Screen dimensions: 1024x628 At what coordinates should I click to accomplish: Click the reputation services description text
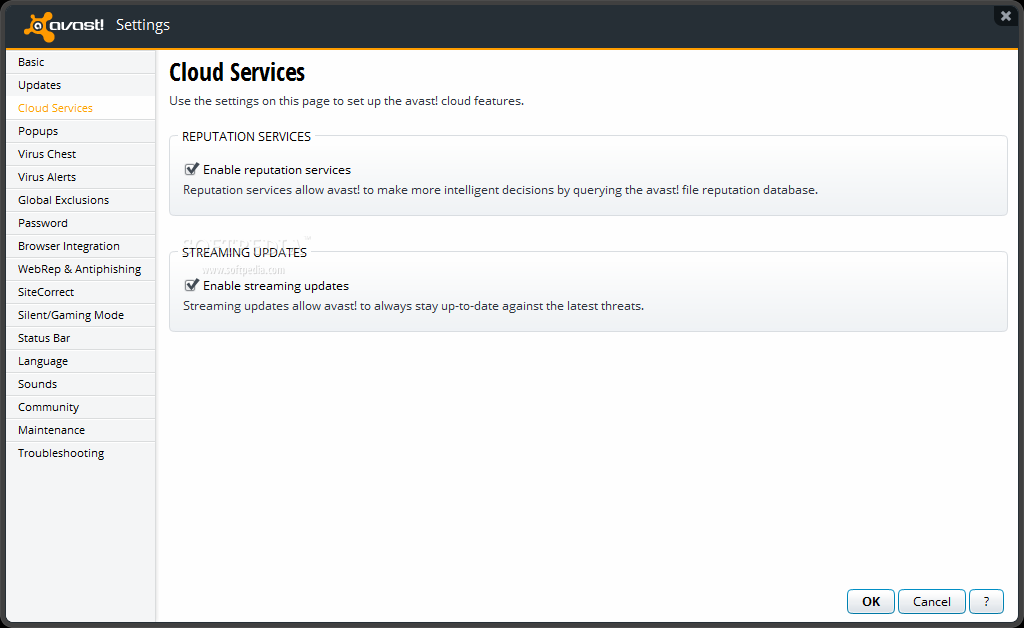[500, 190]
